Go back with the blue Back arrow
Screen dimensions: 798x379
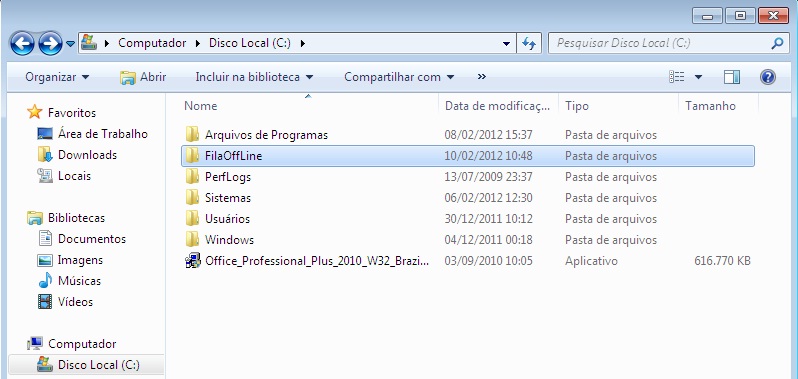[x=22, y=44]
